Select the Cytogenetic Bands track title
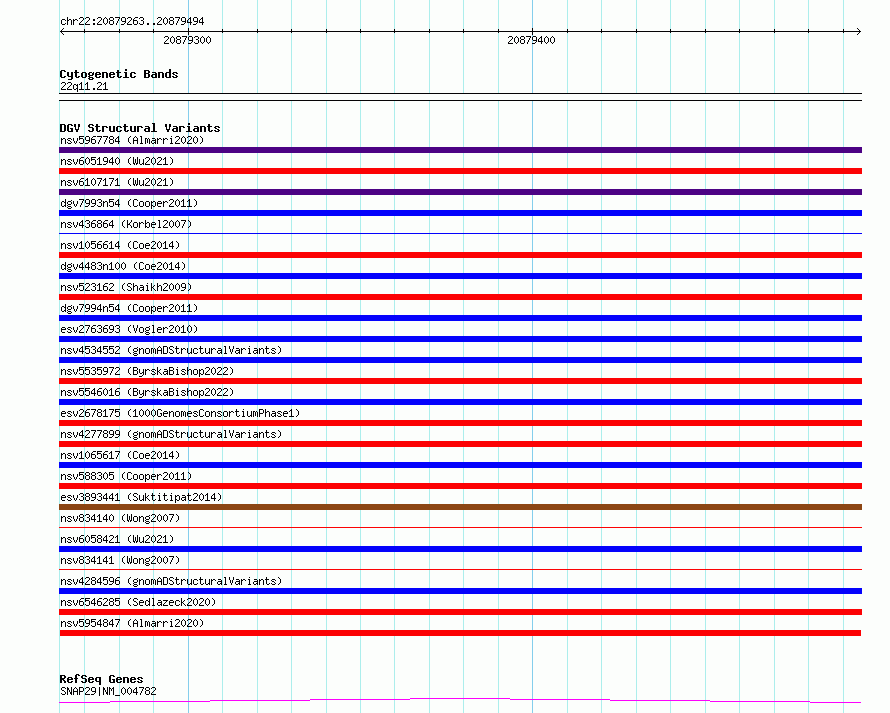This screenshot has height=713, width=890. (119, 74)
